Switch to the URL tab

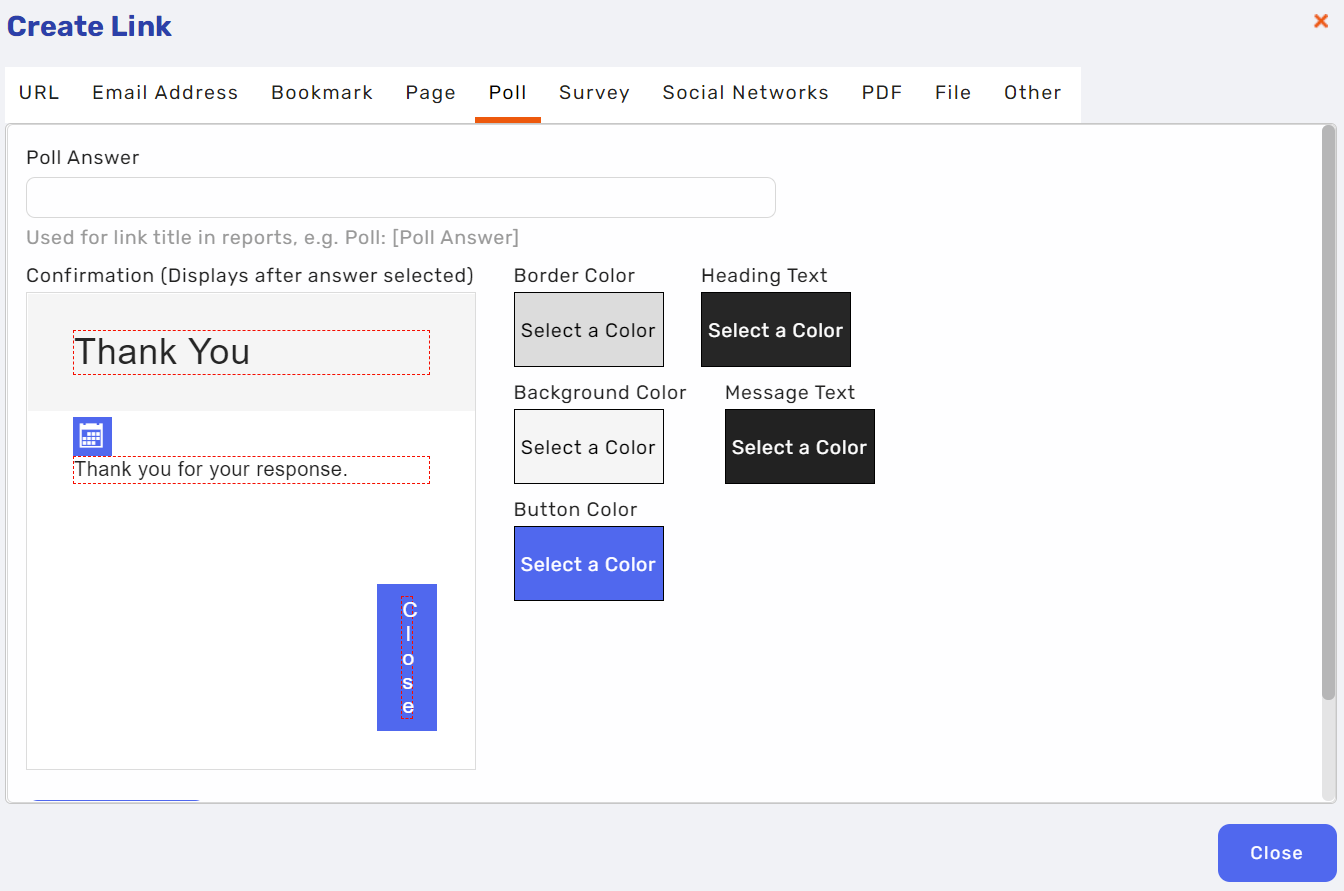(x=39, y=93)
